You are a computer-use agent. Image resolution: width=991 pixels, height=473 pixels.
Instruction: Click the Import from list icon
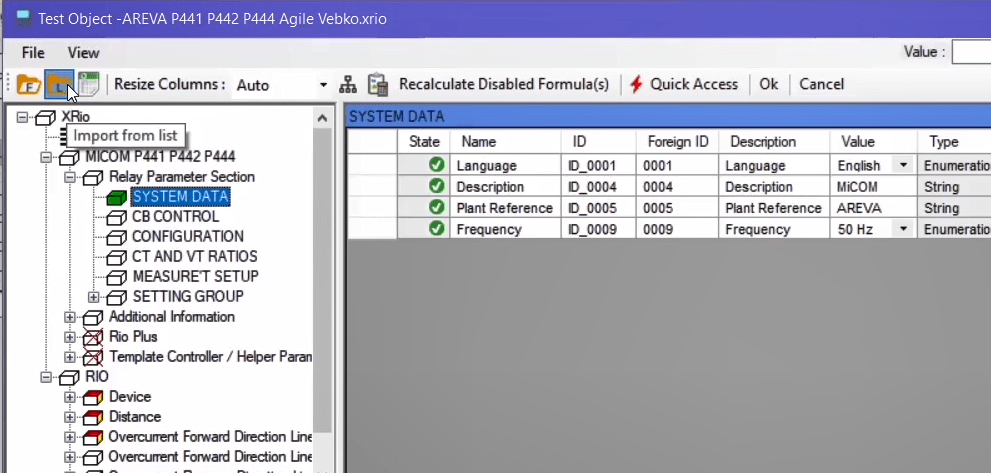[59, 85]
